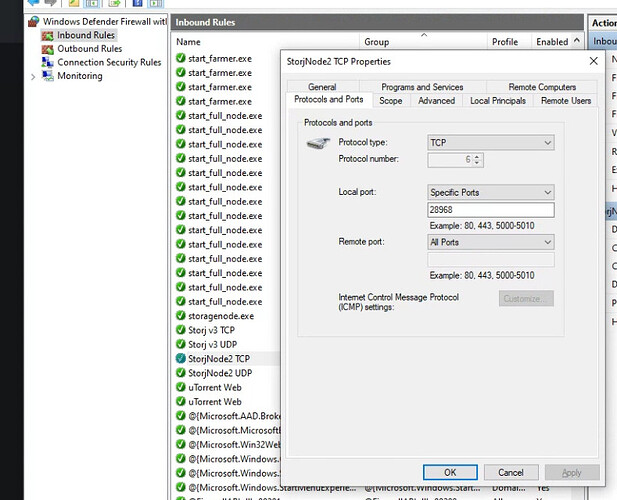The height and width of the screenshot is (500, 617).
Task: Click the Windows Defender Firewall root icon
Action: tap(35, 21)
